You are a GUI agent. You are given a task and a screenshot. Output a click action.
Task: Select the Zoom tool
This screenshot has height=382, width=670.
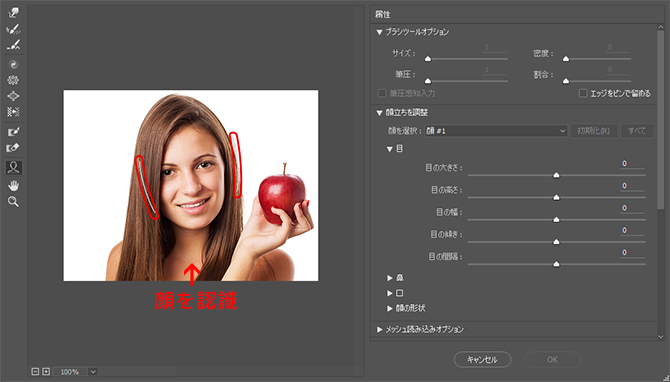click(x=13, y=201)
